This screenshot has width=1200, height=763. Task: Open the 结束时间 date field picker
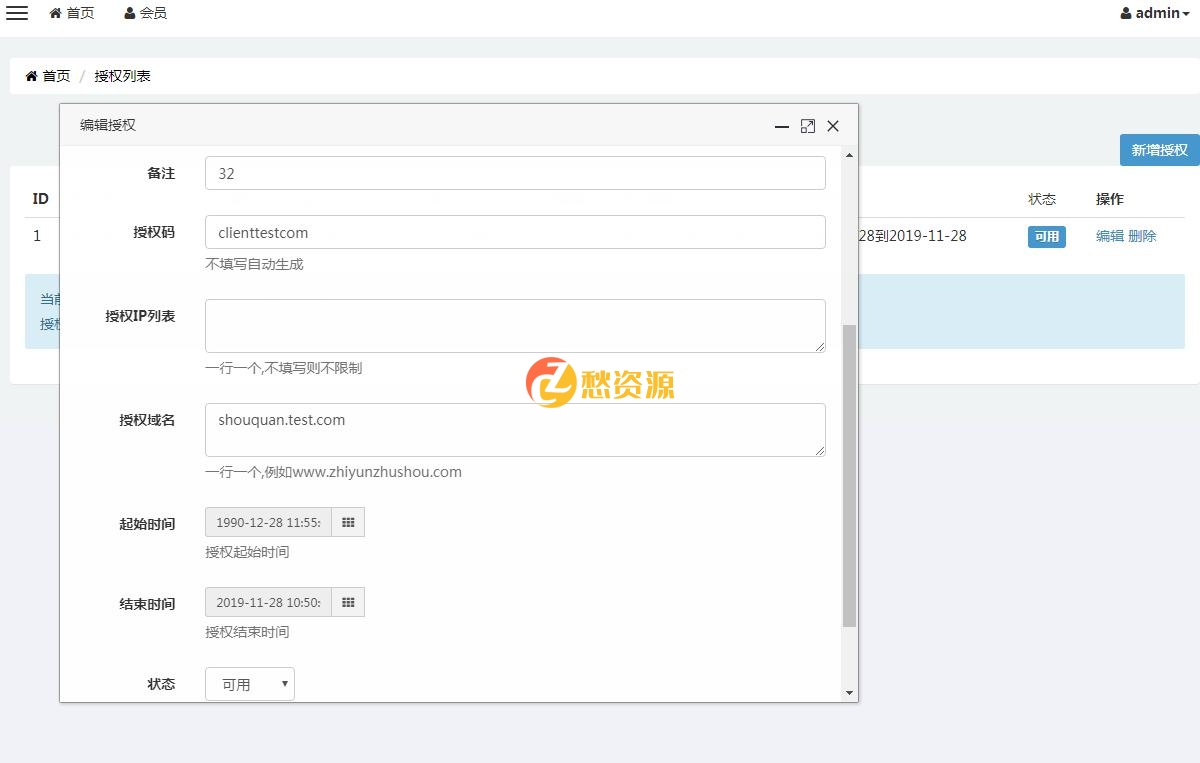[268, 601]
